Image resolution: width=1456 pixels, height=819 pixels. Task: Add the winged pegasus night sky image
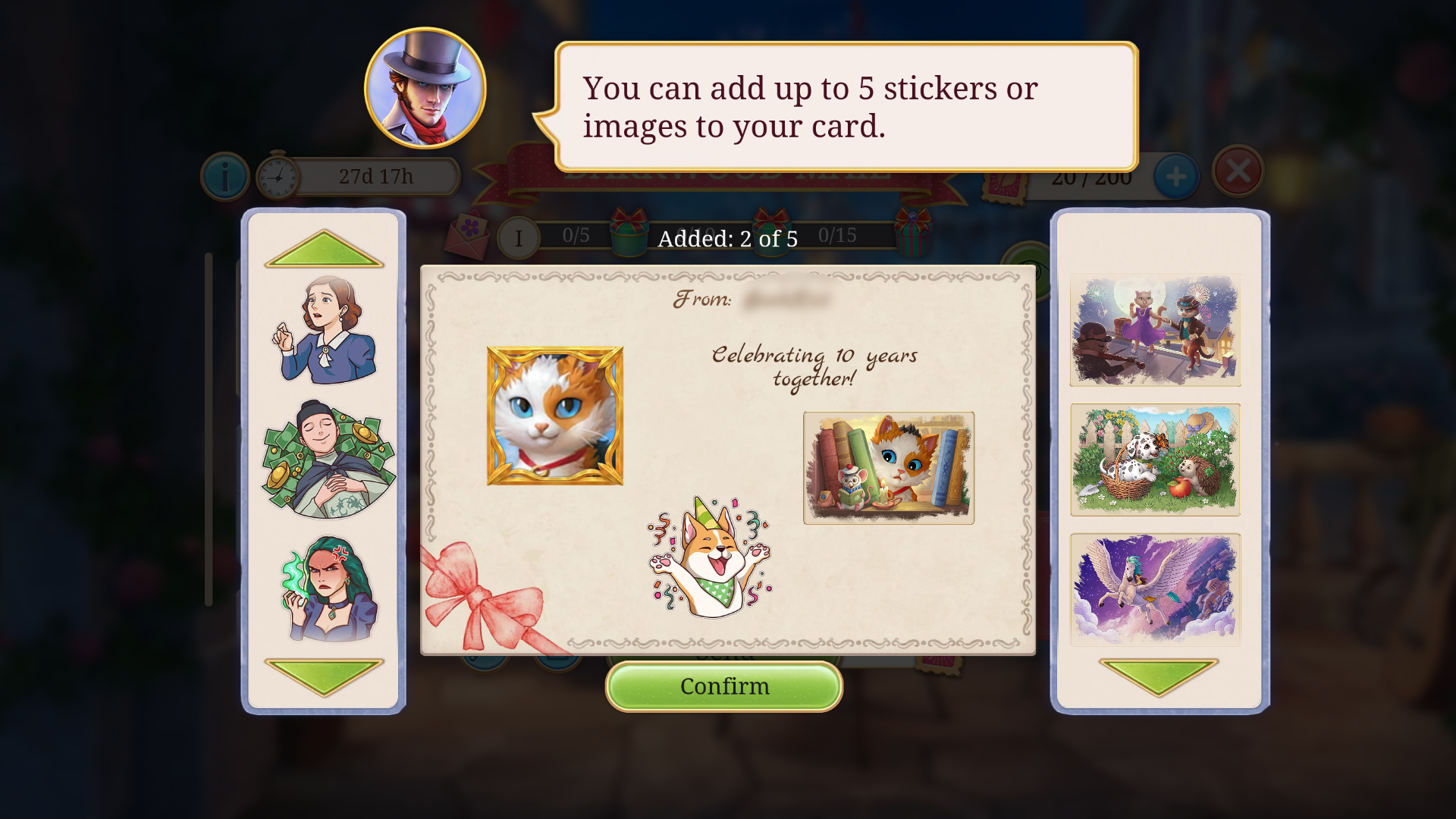[1155, 589]
